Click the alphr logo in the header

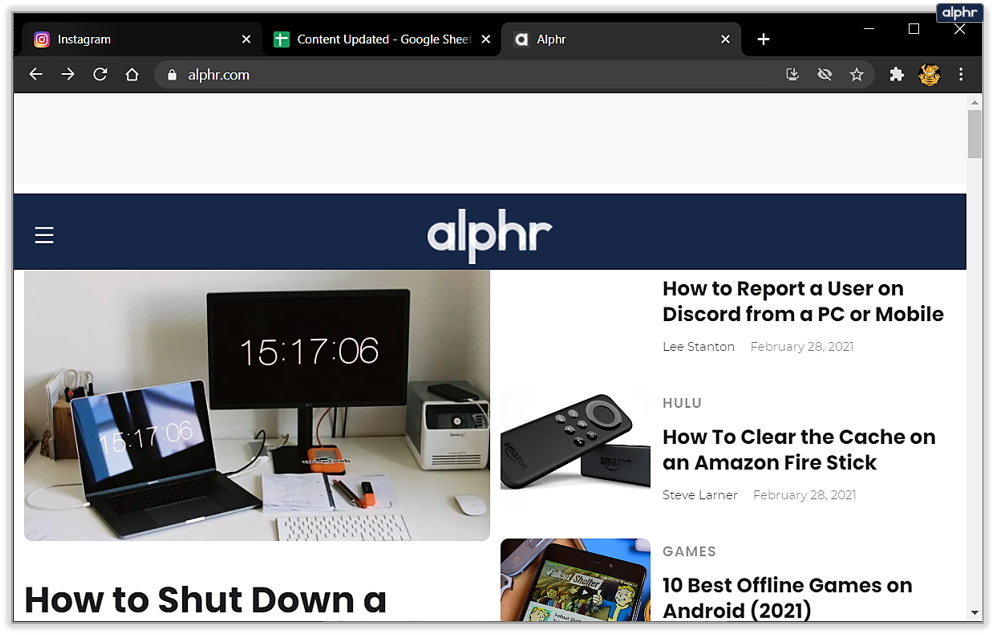489,234
